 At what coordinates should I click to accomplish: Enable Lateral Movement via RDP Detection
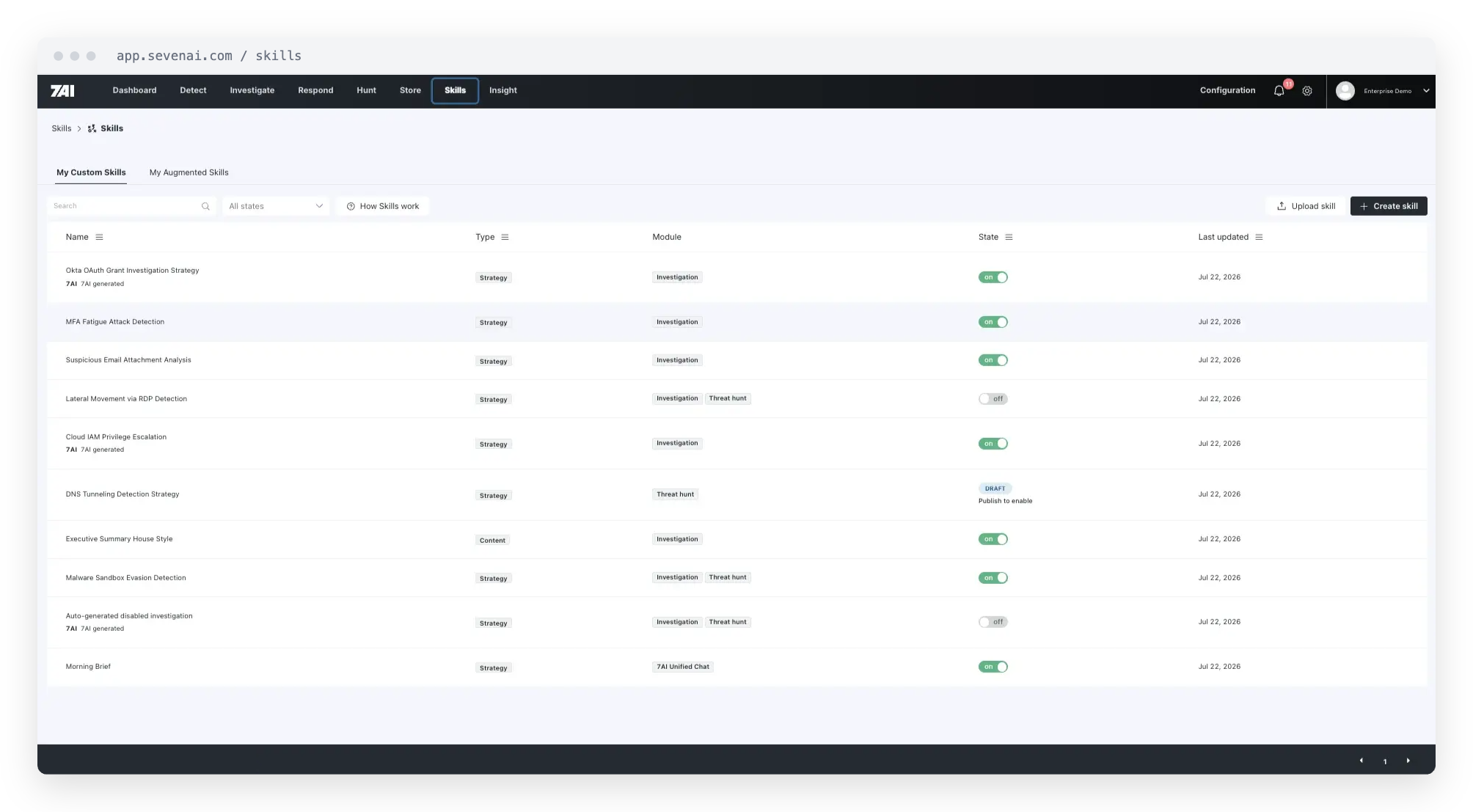(993, 399)
